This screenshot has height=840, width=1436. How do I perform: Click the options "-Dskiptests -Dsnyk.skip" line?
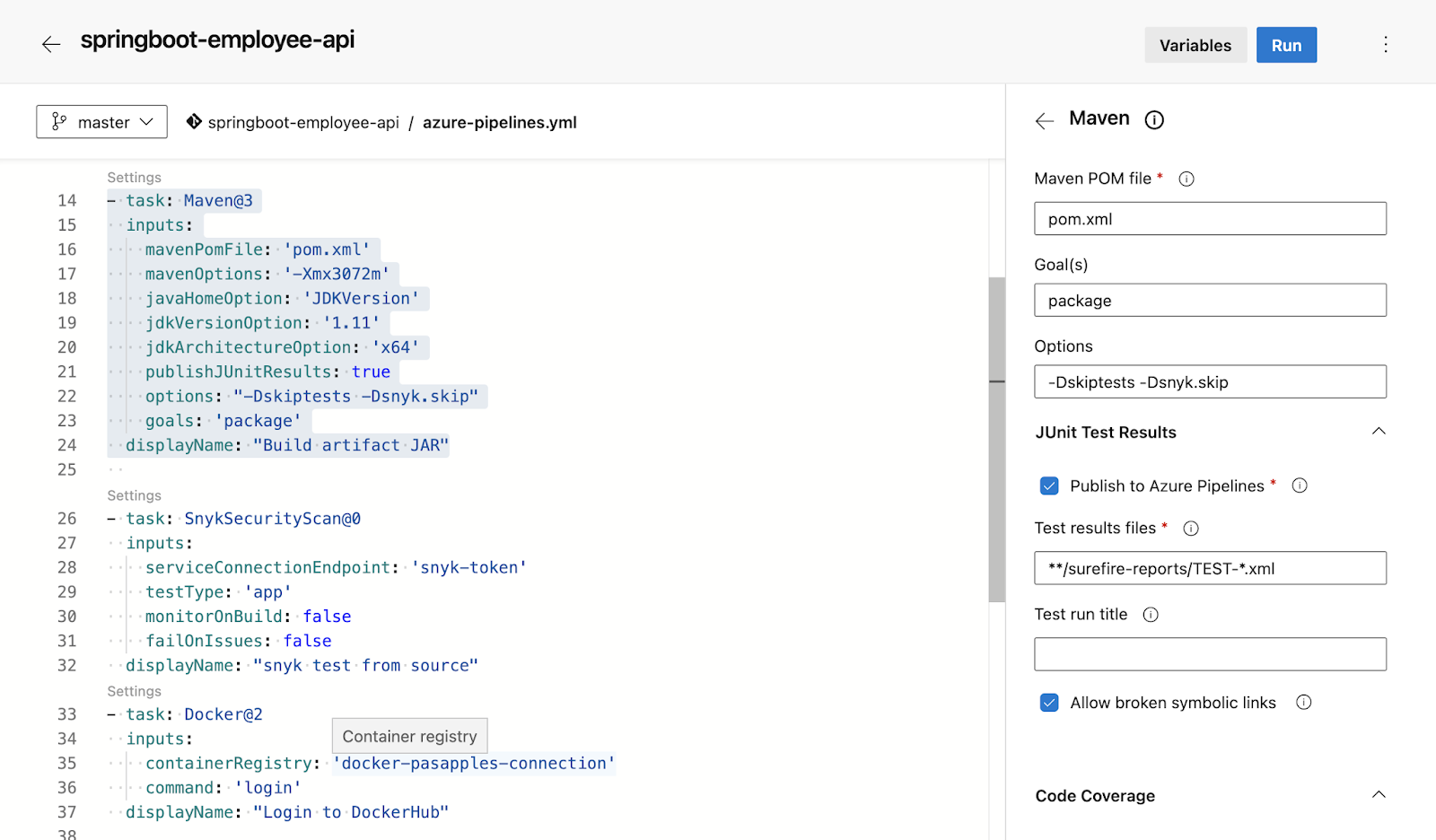[311, 396]
